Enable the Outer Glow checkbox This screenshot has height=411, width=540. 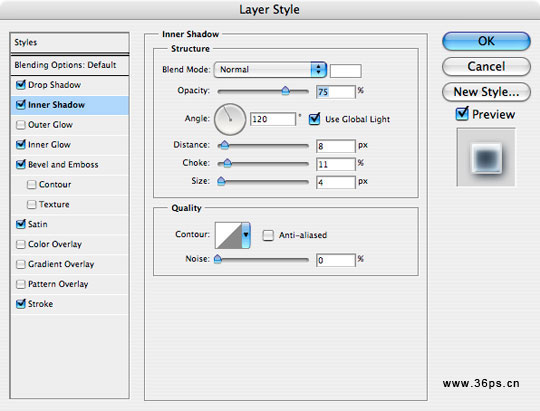(21, 124)
